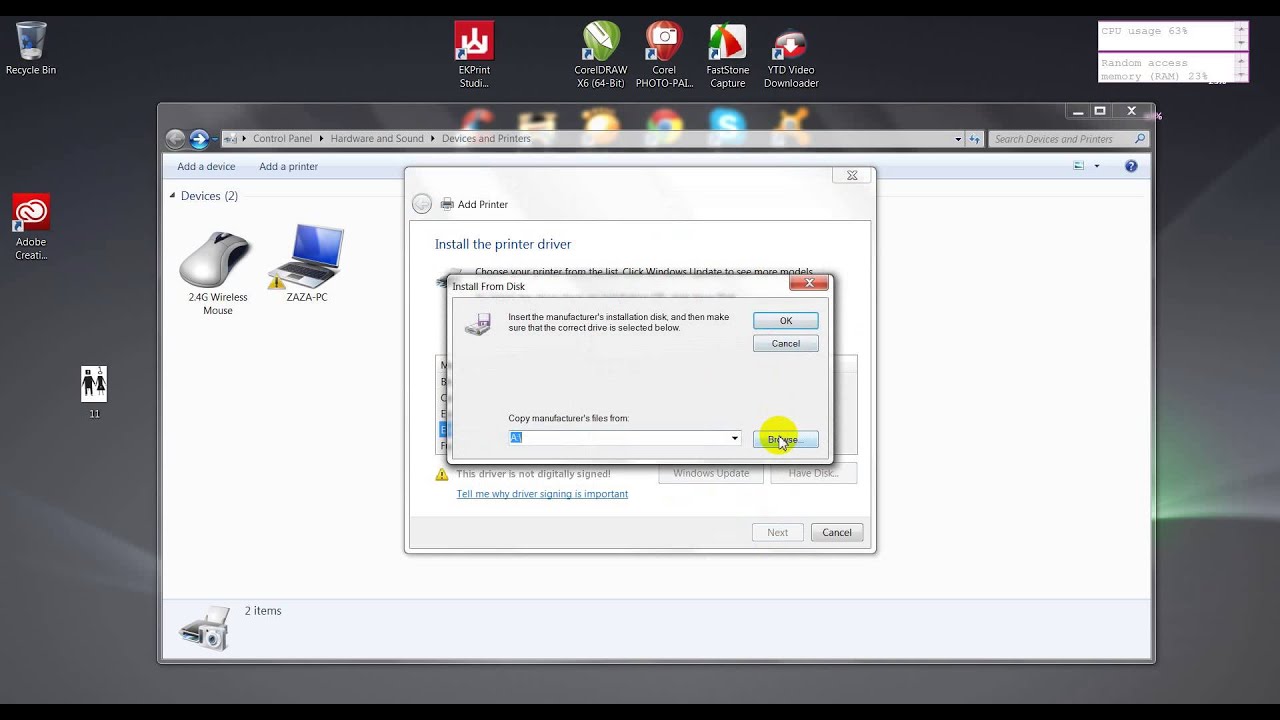Open the Recycle Bin desktop icon
The image size is (1280, 720).
point(31,48)
